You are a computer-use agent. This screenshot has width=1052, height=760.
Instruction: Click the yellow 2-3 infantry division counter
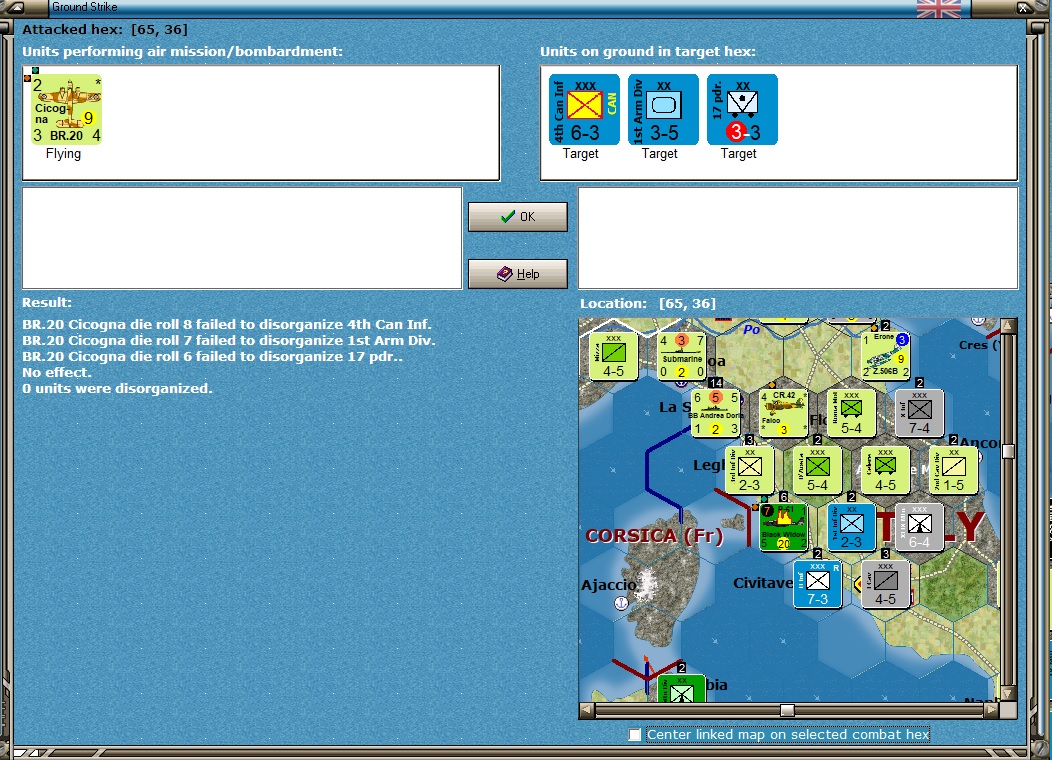click(749, 470)
